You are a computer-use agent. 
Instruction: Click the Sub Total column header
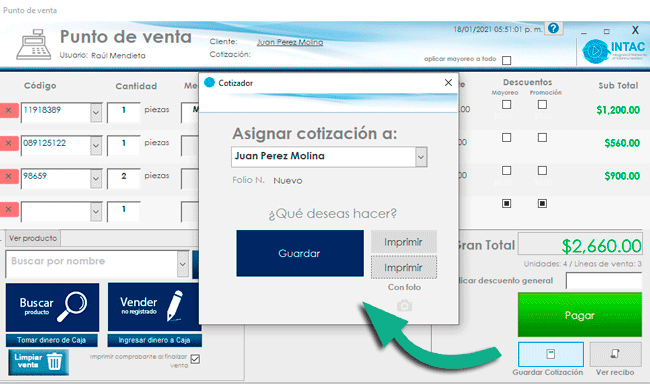[x=618, y=86]
